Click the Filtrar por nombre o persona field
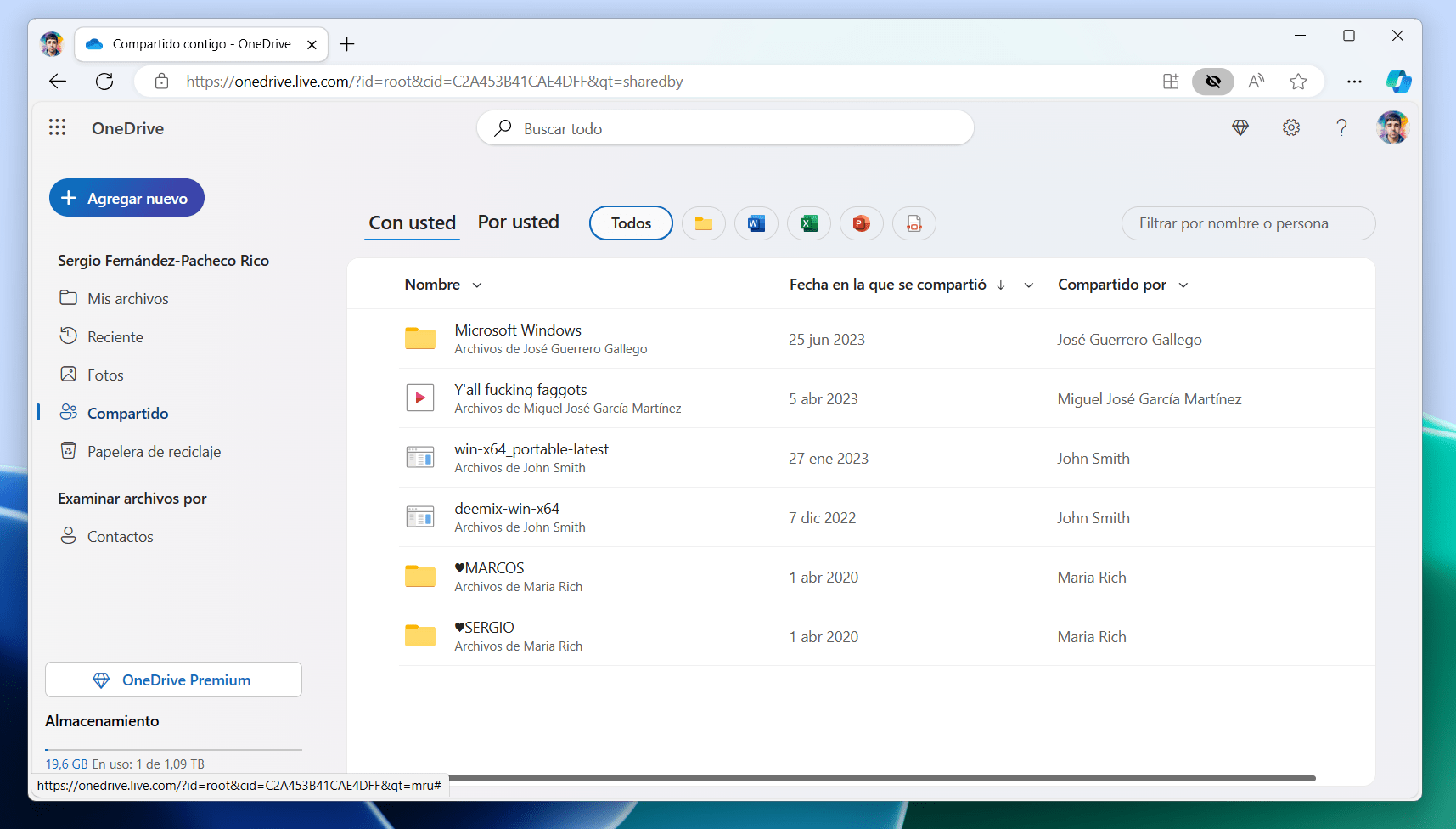The image size is (1456, 829). (1247, 223)
